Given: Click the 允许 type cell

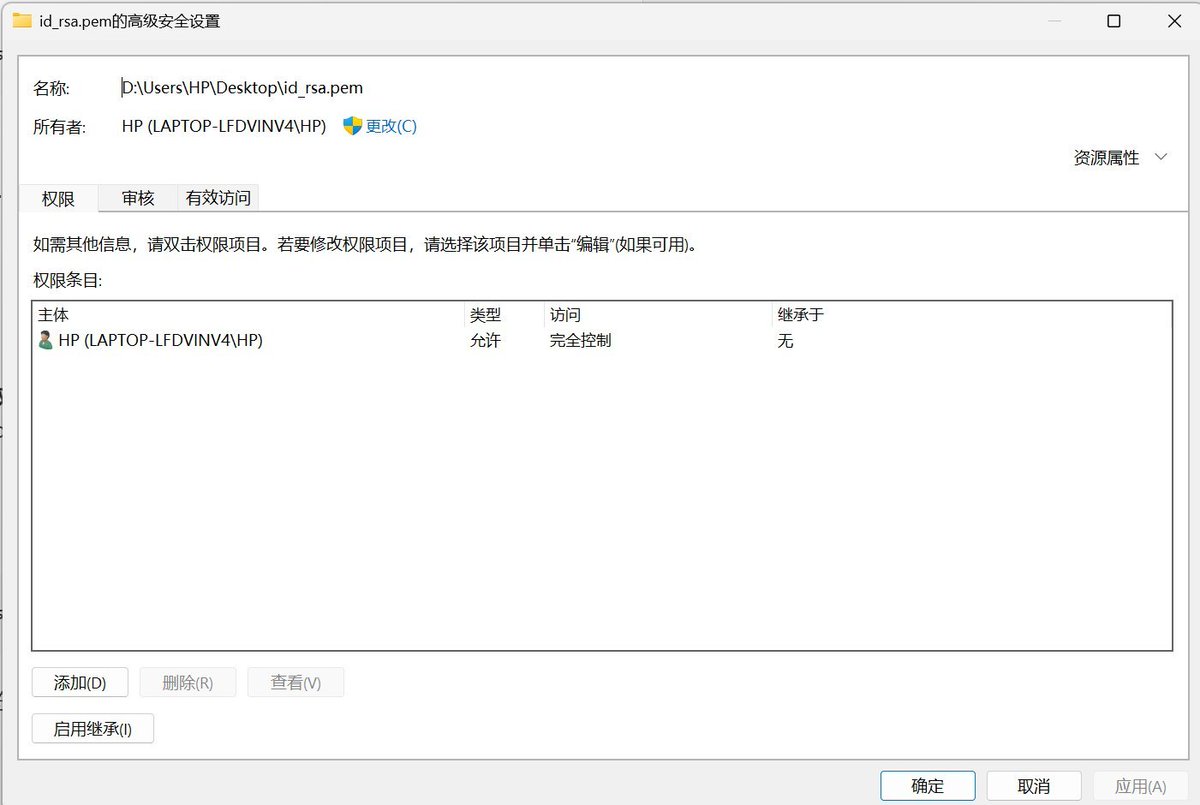Looking at the screenshot, I should coord(485,341).
